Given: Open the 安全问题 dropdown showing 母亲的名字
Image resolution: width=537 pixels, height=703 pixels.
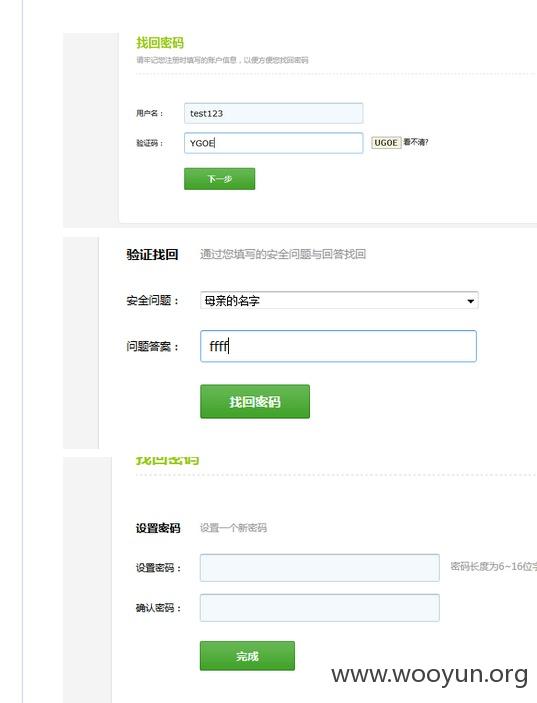Looking at the screenshot, I should [339, 300].
